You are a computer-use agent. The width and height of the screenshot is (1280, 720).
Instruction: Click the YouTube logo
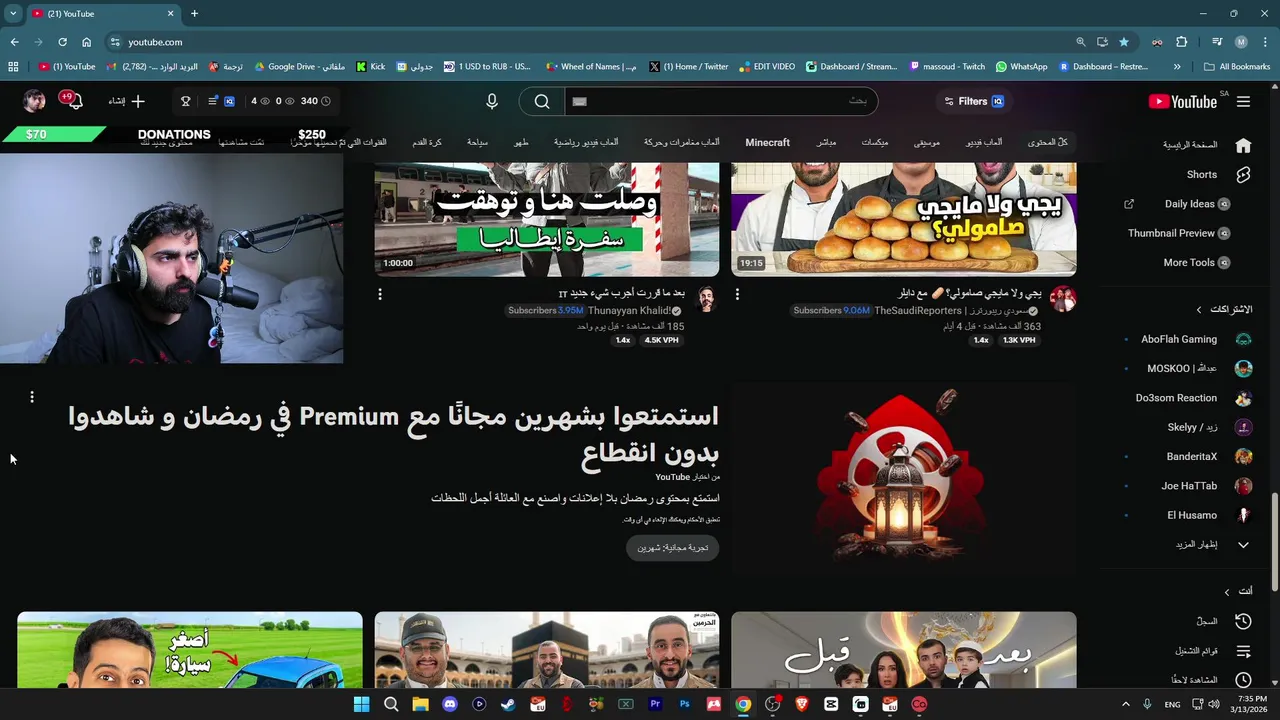coord(1182,101)
